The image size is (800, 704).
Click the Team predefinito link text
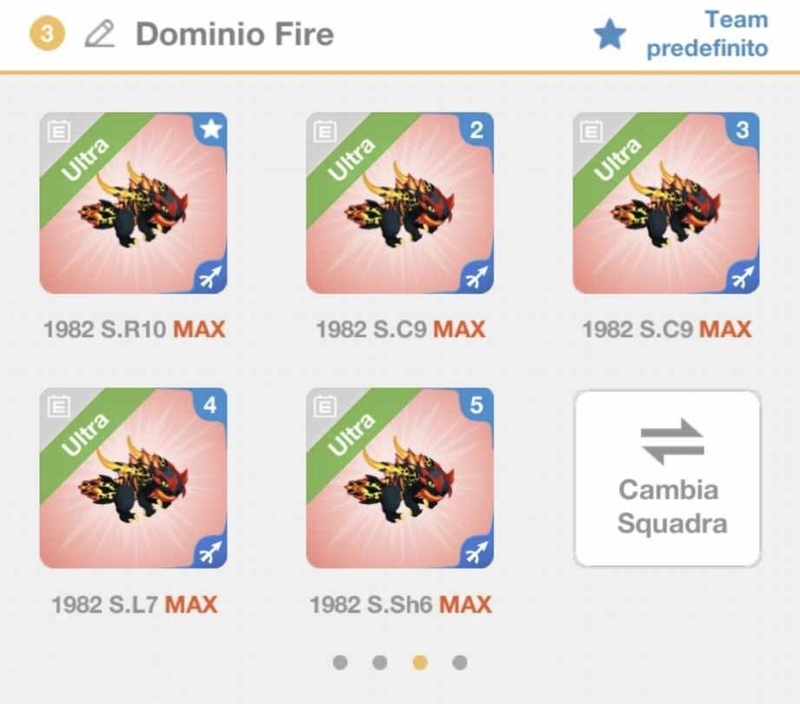[x=708, y=34]
